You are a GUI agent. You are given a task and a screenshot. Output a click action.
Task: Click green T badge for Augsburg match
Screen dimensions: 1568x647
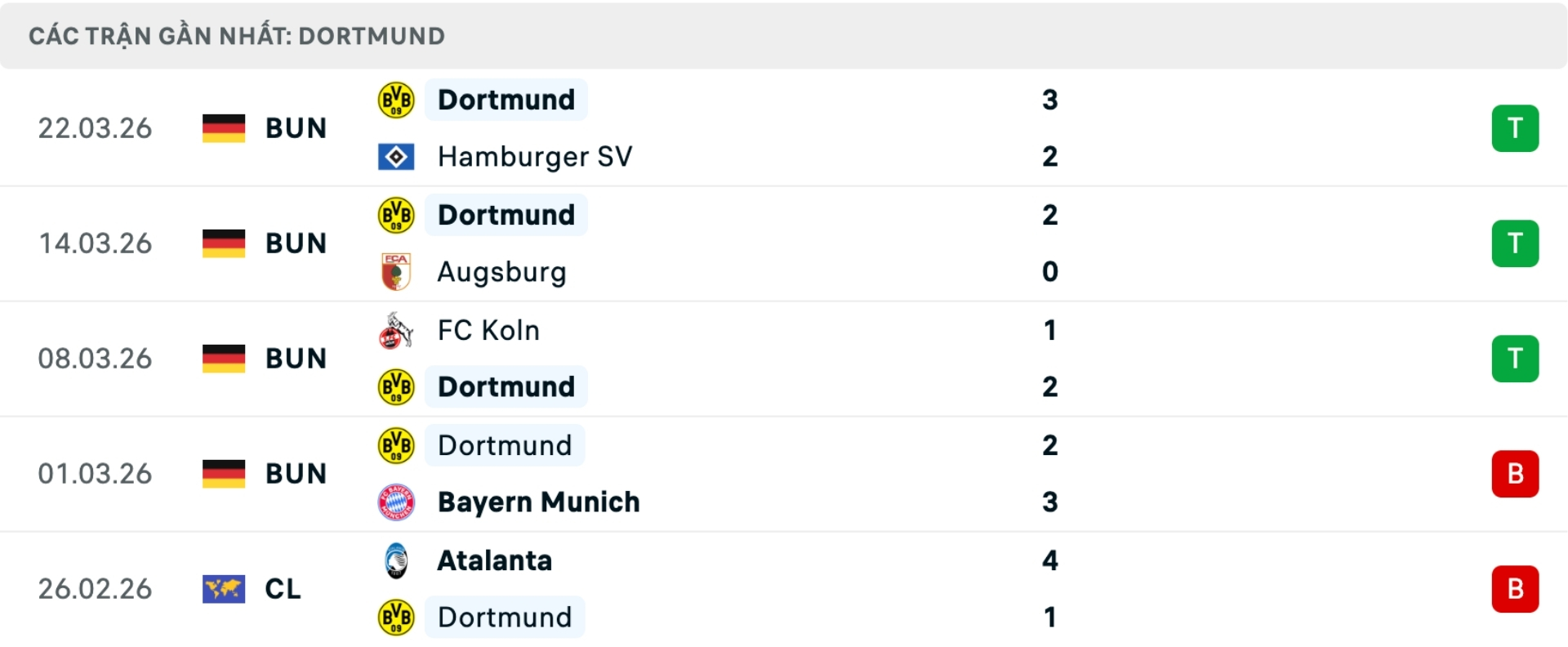pos(1515,243)
